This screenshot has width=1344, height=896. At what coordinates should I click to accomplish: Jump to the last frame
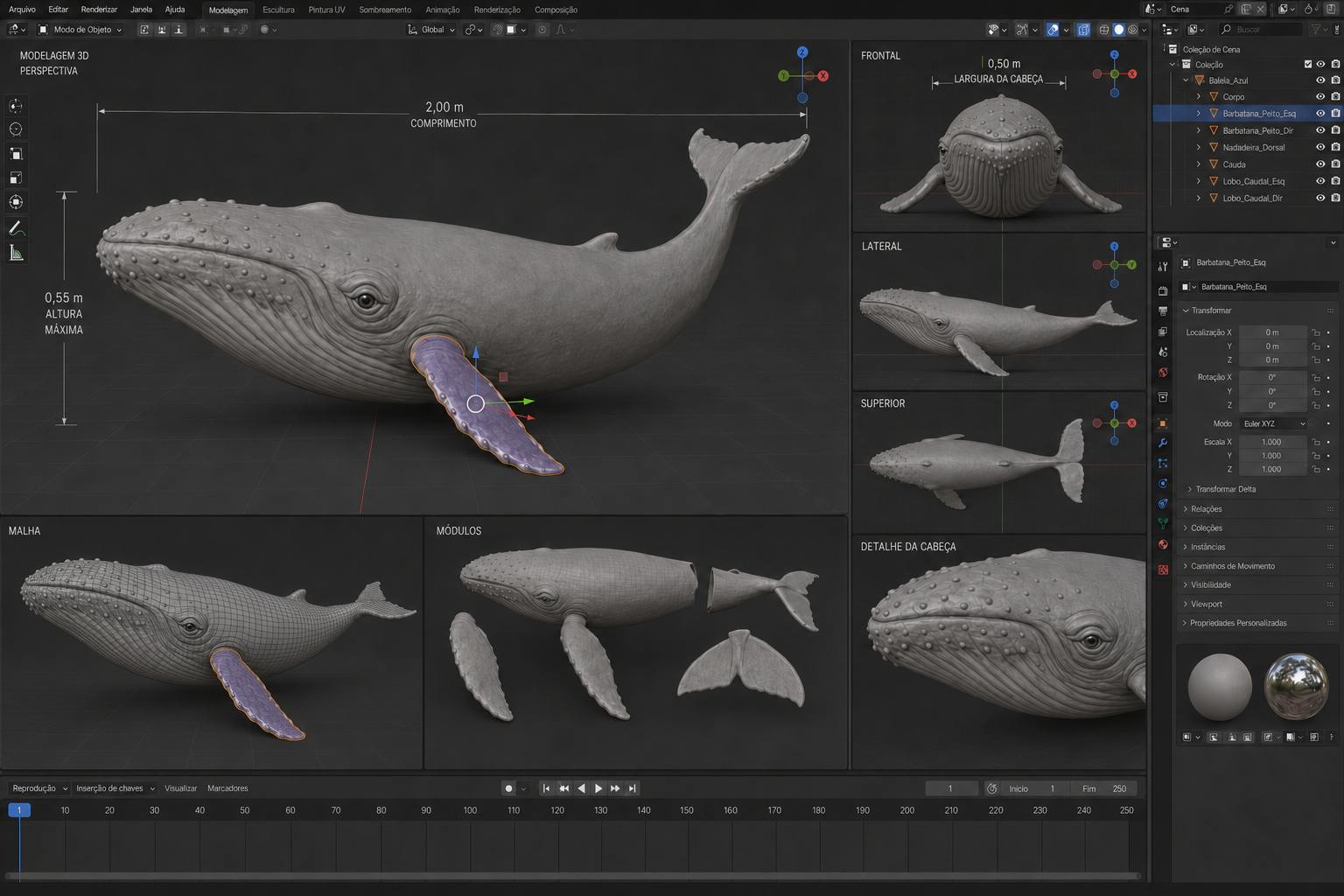tap(633, 788)
